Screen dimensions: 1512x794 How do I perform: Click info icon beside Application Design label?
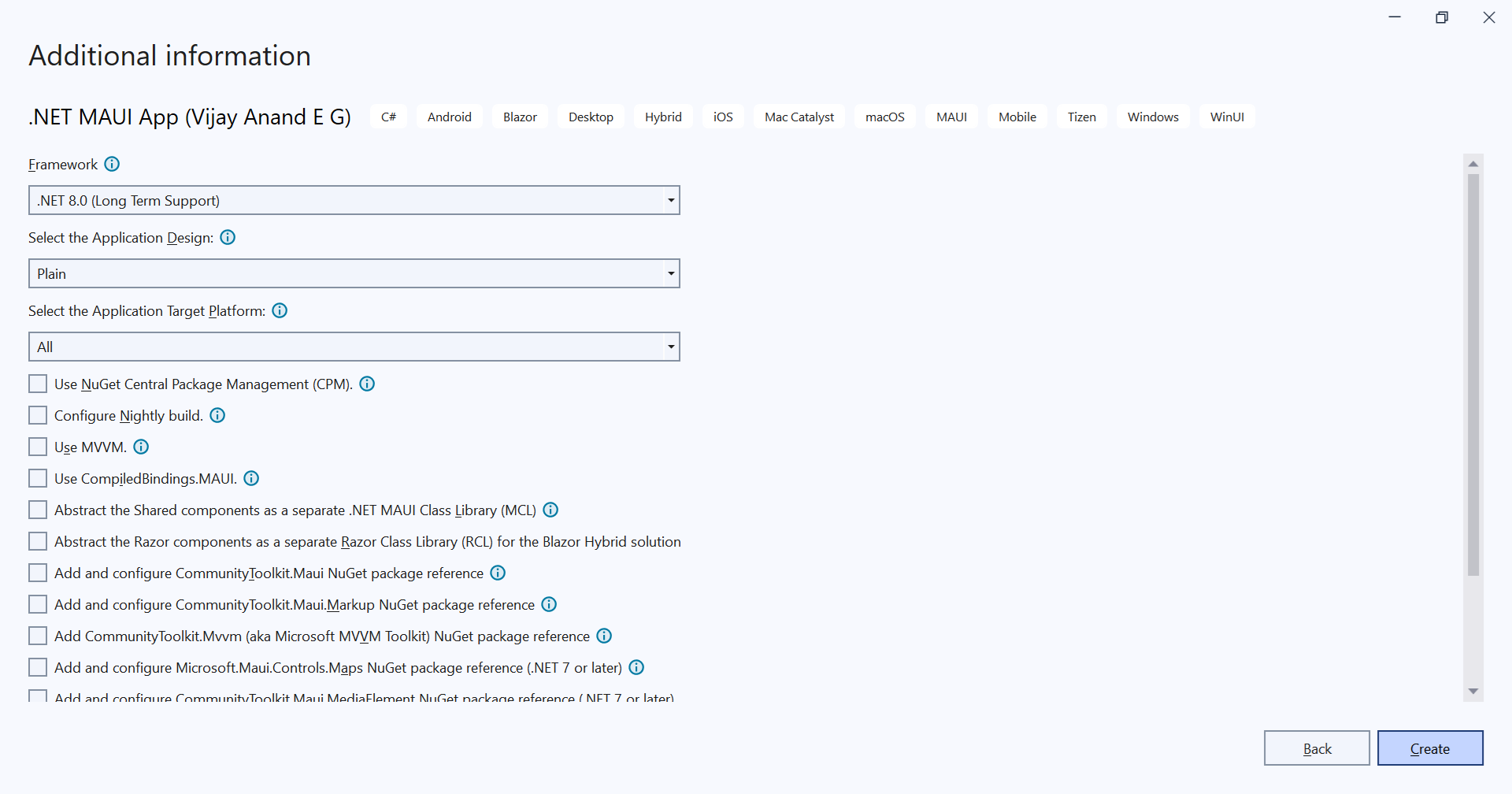coord(228,237)
